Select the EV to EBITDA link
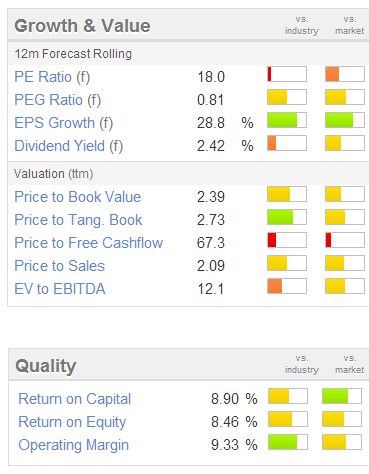This screenshot has width=369, height=474. (60, 289)
